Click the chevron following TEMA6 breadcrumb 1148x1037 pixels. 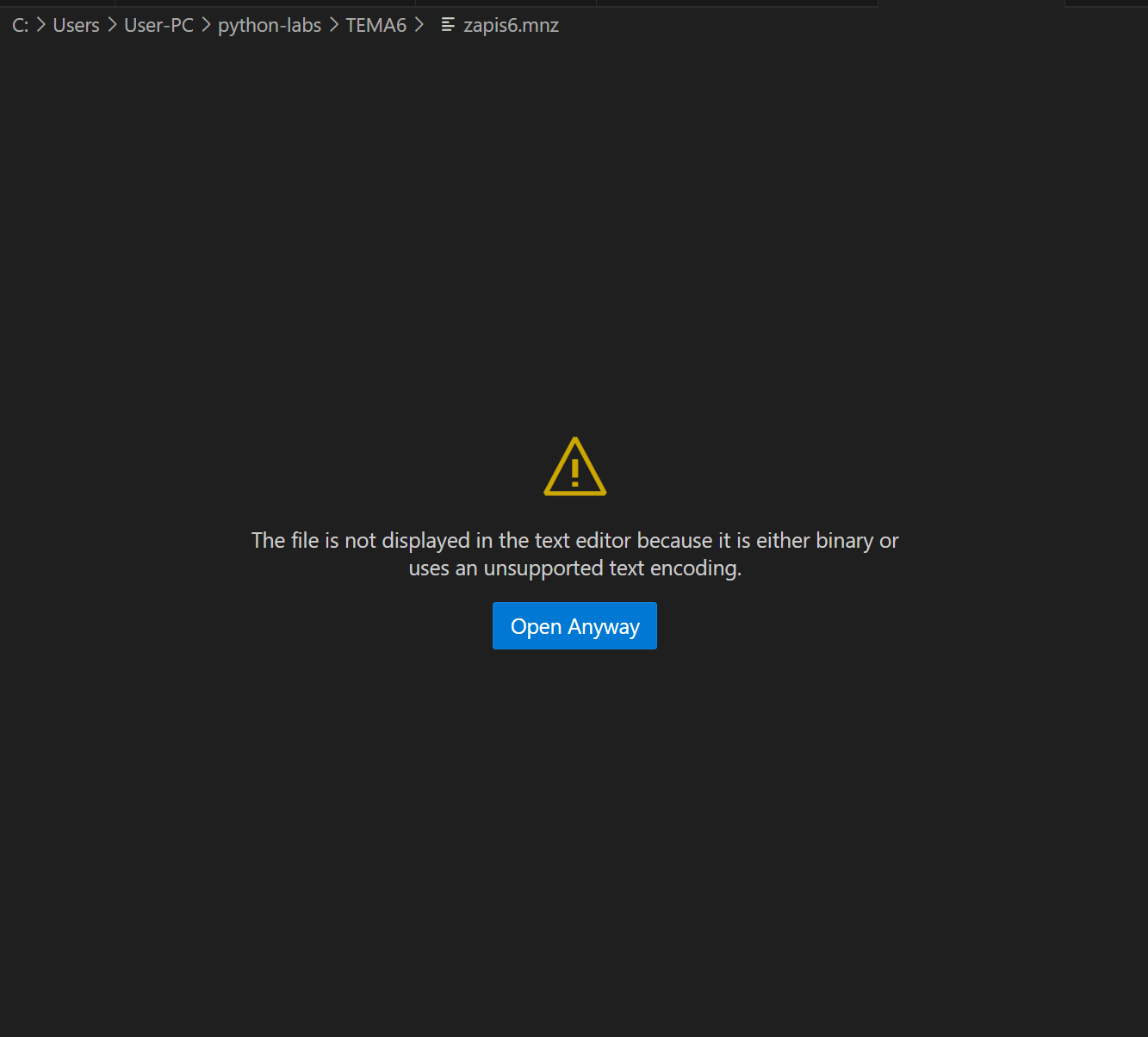click(x=419, y=25)
